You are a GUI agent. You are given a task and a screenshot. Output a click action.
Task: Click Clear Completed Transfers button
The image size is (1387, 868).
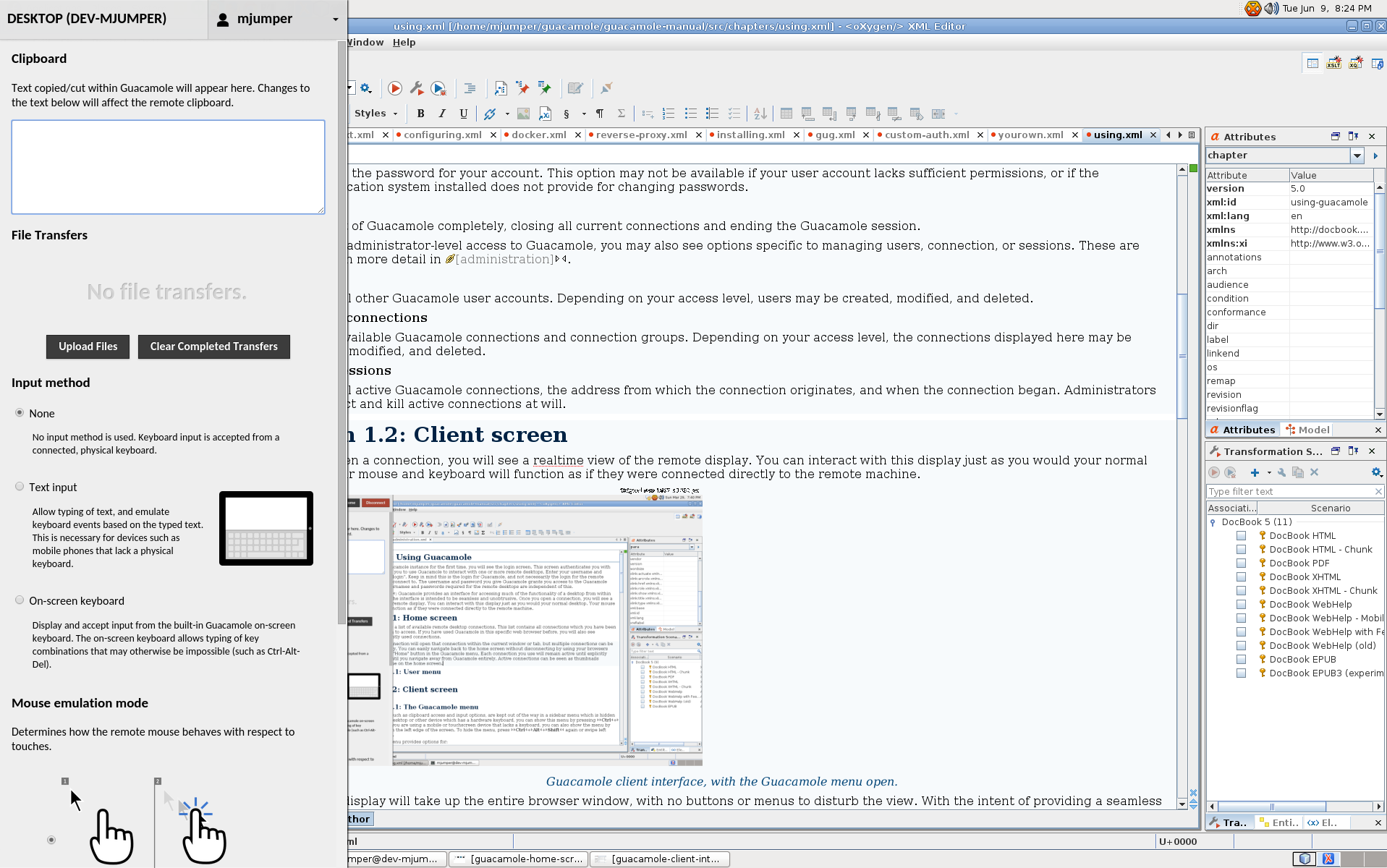(x=213, y=346)
